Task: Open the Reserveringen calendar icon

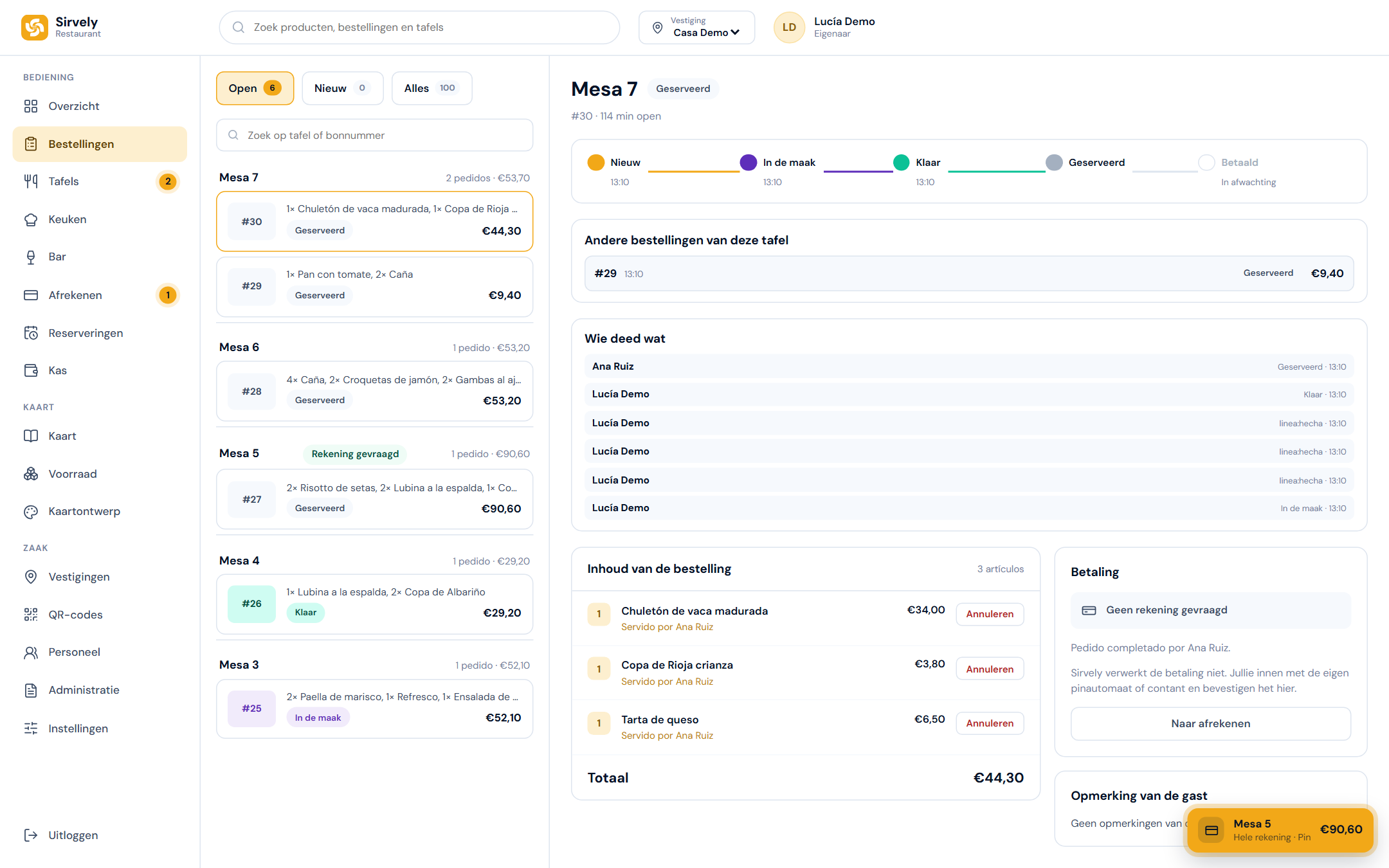Action: click(31, 333)
